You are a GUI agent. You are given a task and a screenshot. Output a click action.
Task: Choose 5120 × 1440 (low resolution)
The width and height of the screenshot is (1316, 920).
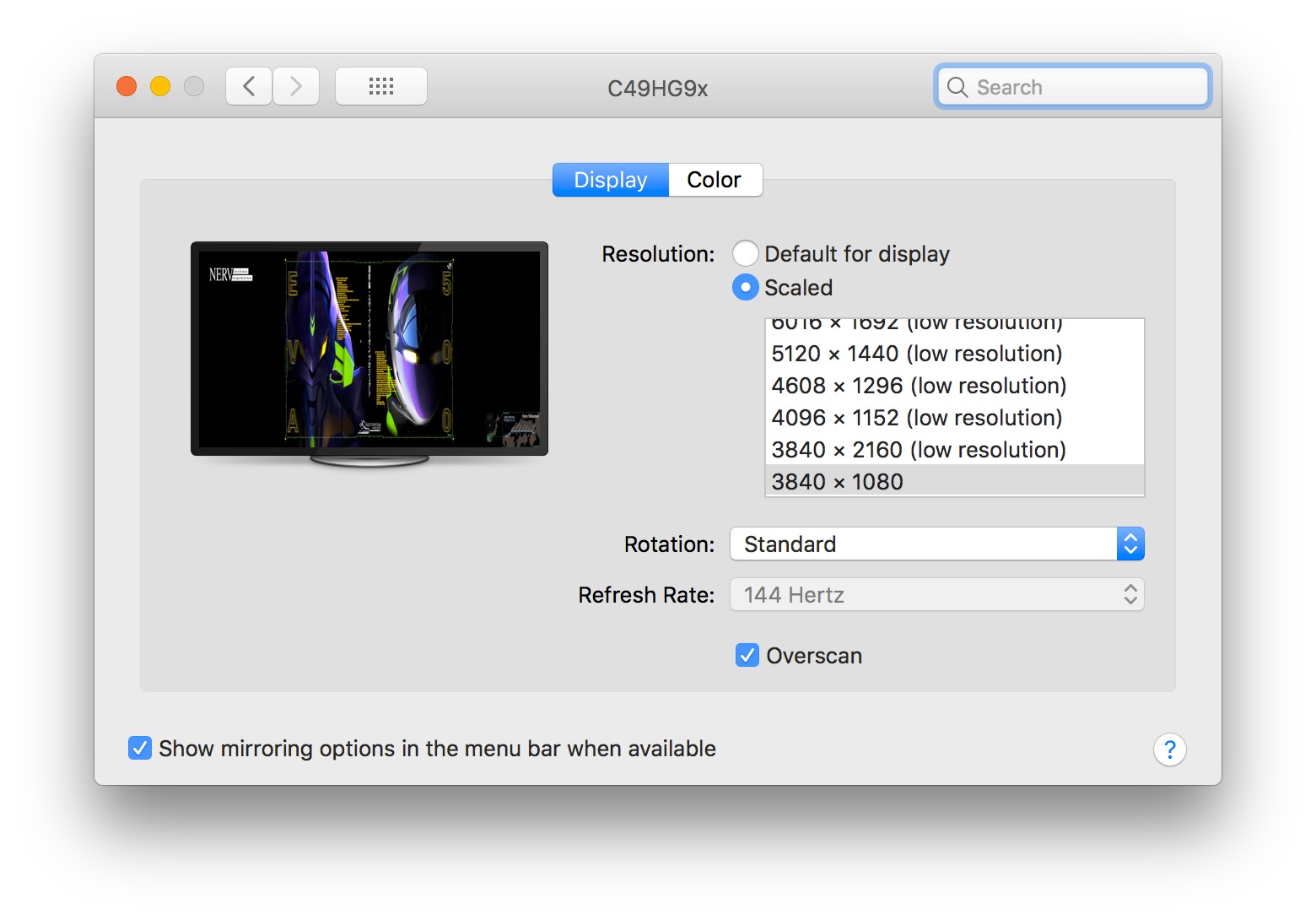pyautogui.click(x=954, y=354)
